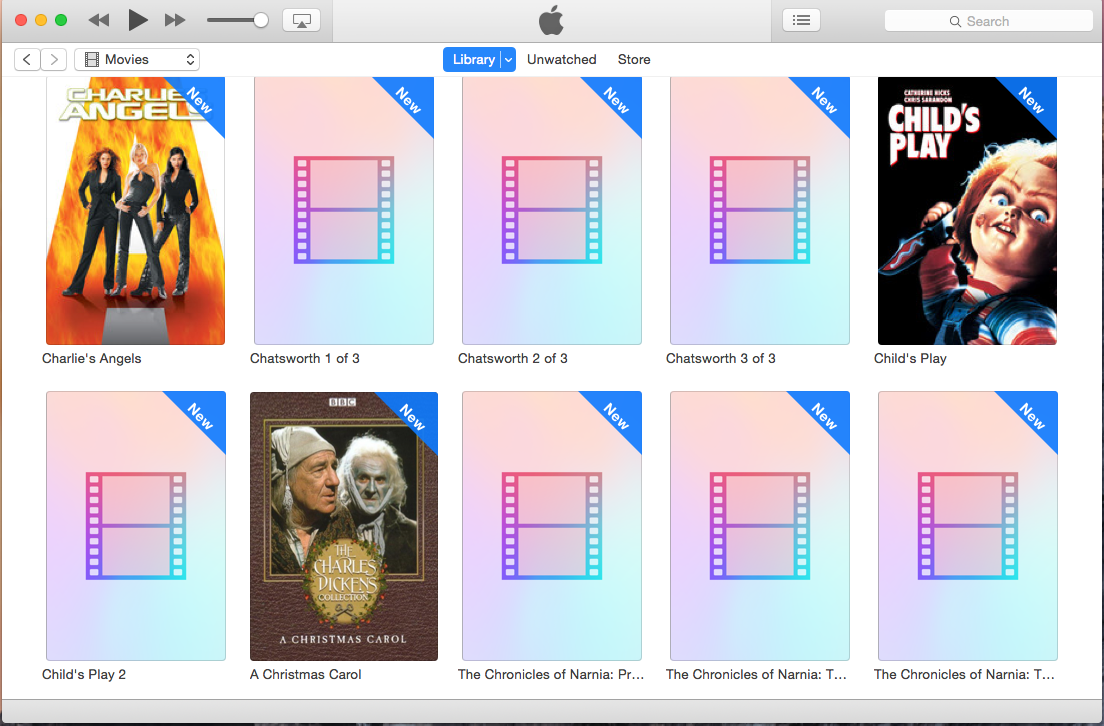Switch to the Store tab
1104x726 pixels.
pyautogui.click(x=634, y=59)
